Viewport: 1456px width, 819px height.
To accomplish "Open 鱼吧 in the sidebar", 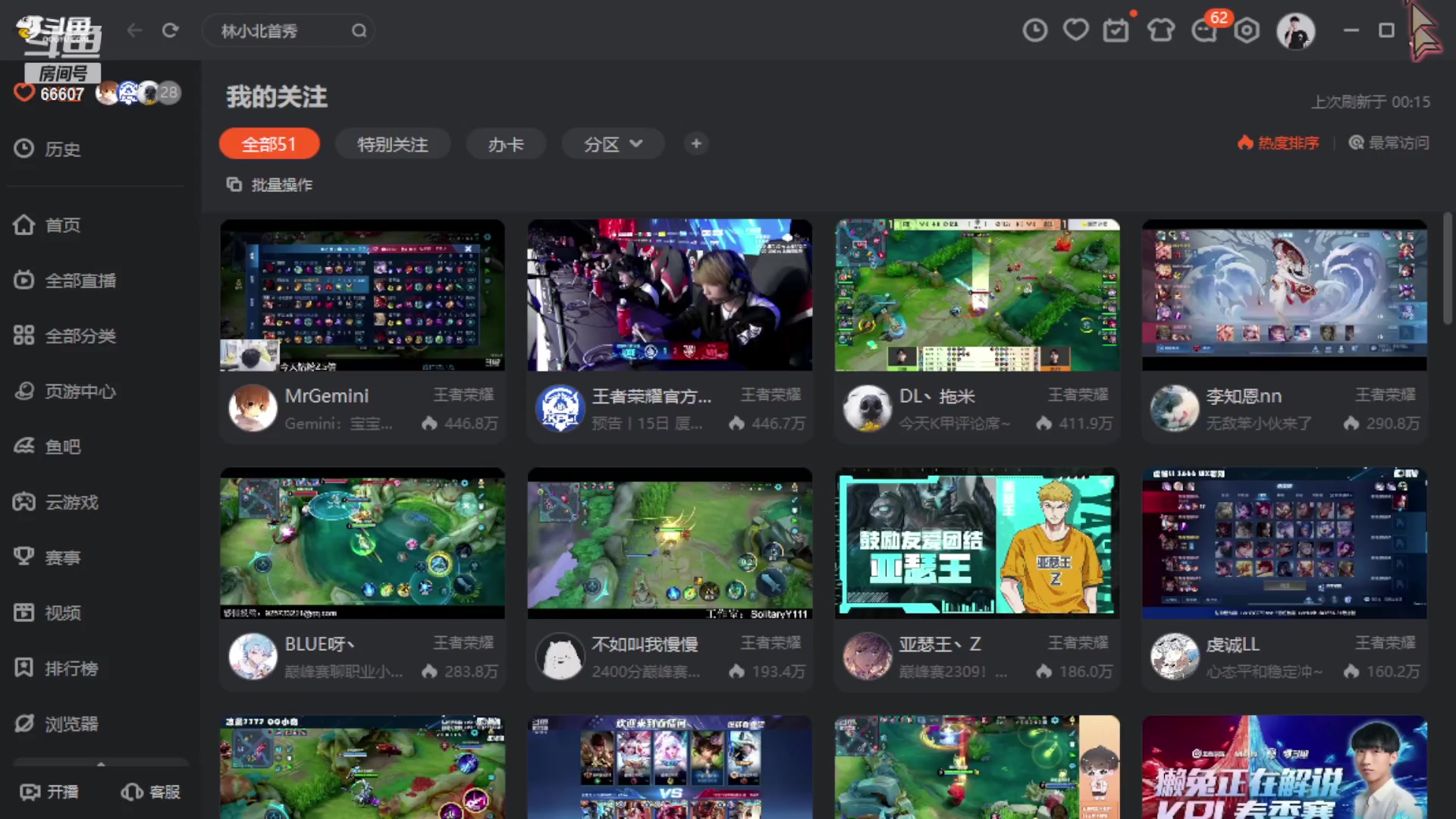I will pos(47,447).
